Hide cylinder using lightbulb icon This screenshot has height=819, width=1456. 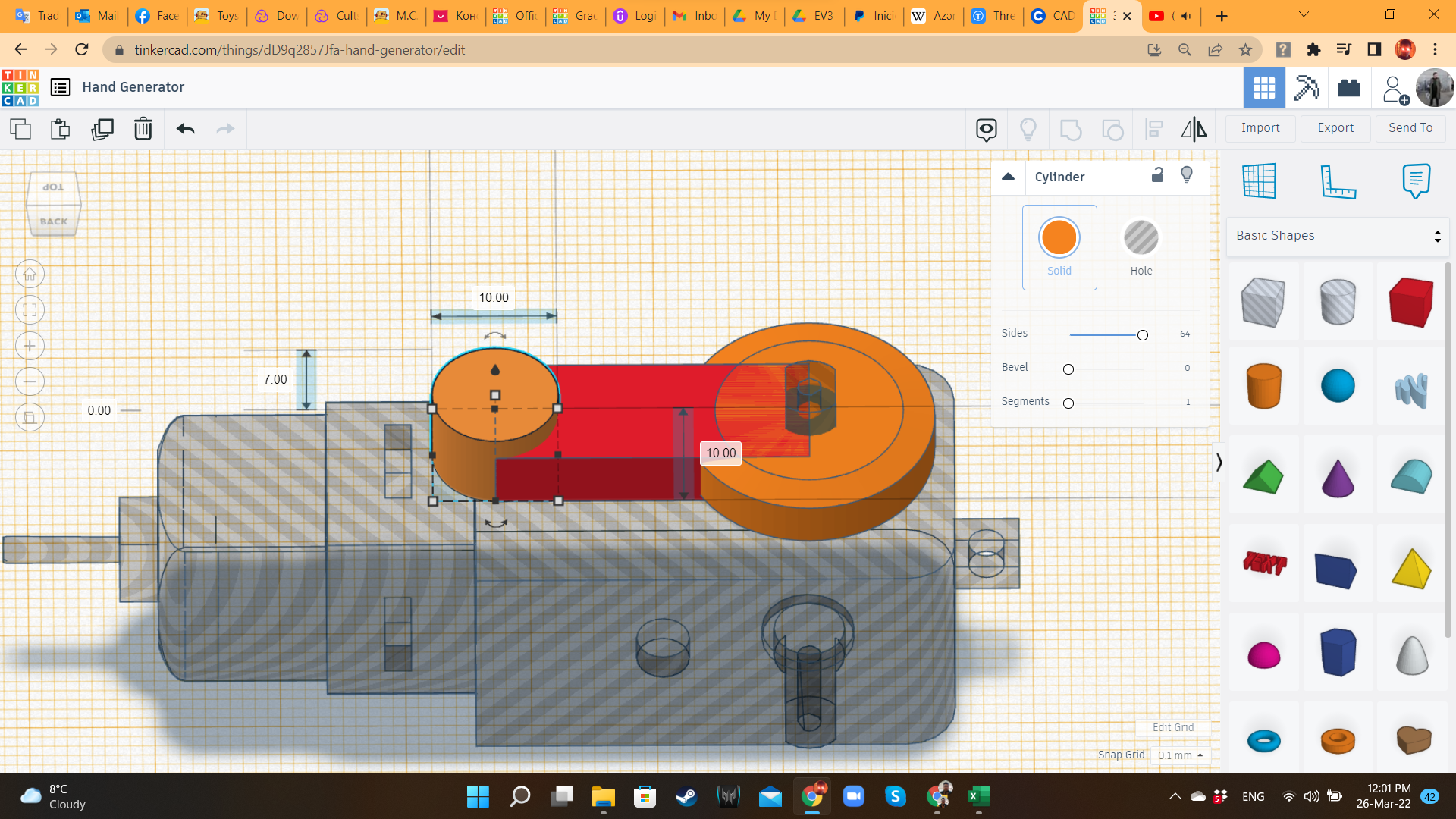(x=1187, y=175)
